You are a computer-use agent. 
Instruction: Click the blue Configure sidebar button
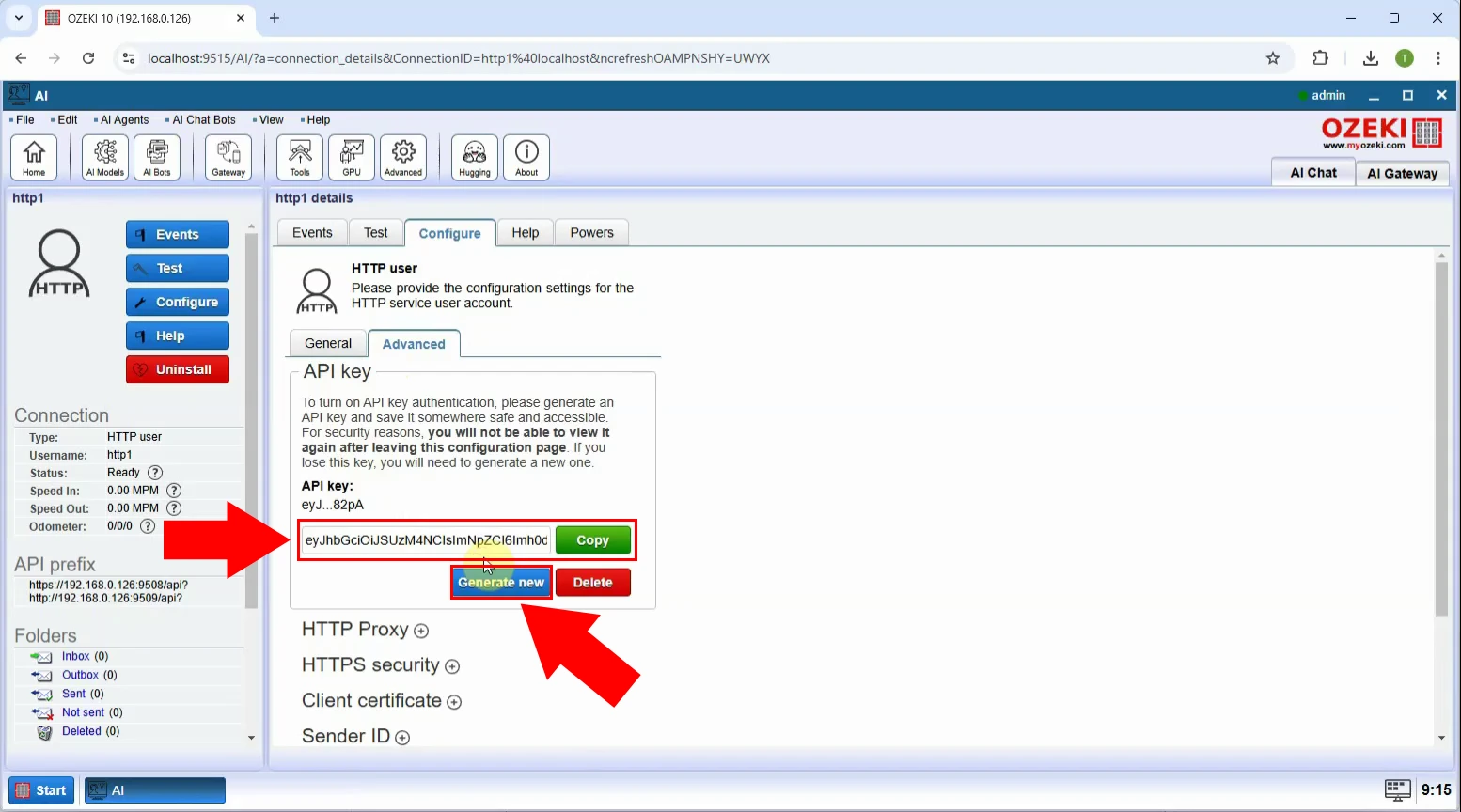178,303
